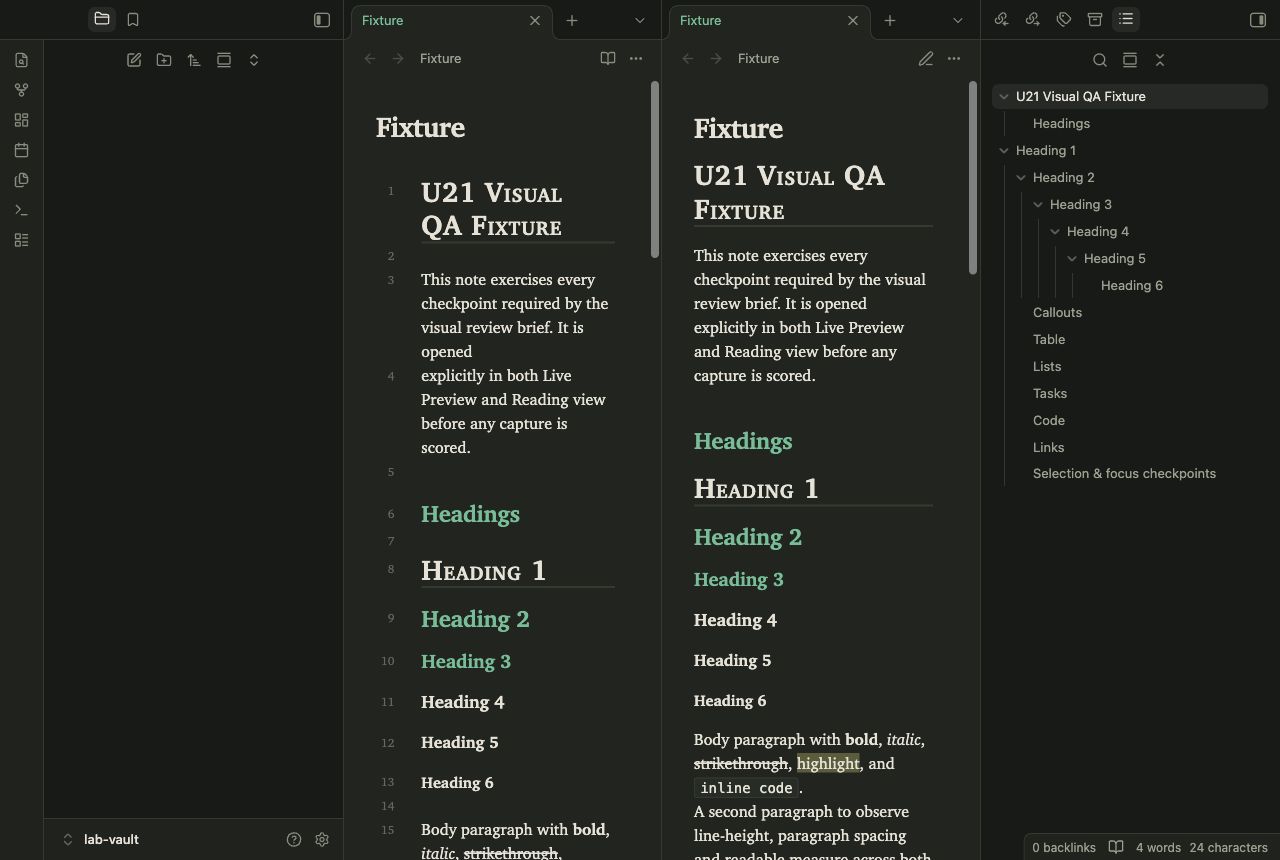Open the quick switcher from the ribbon
This screenshot has height=860, width=1280.
[21, 60]
